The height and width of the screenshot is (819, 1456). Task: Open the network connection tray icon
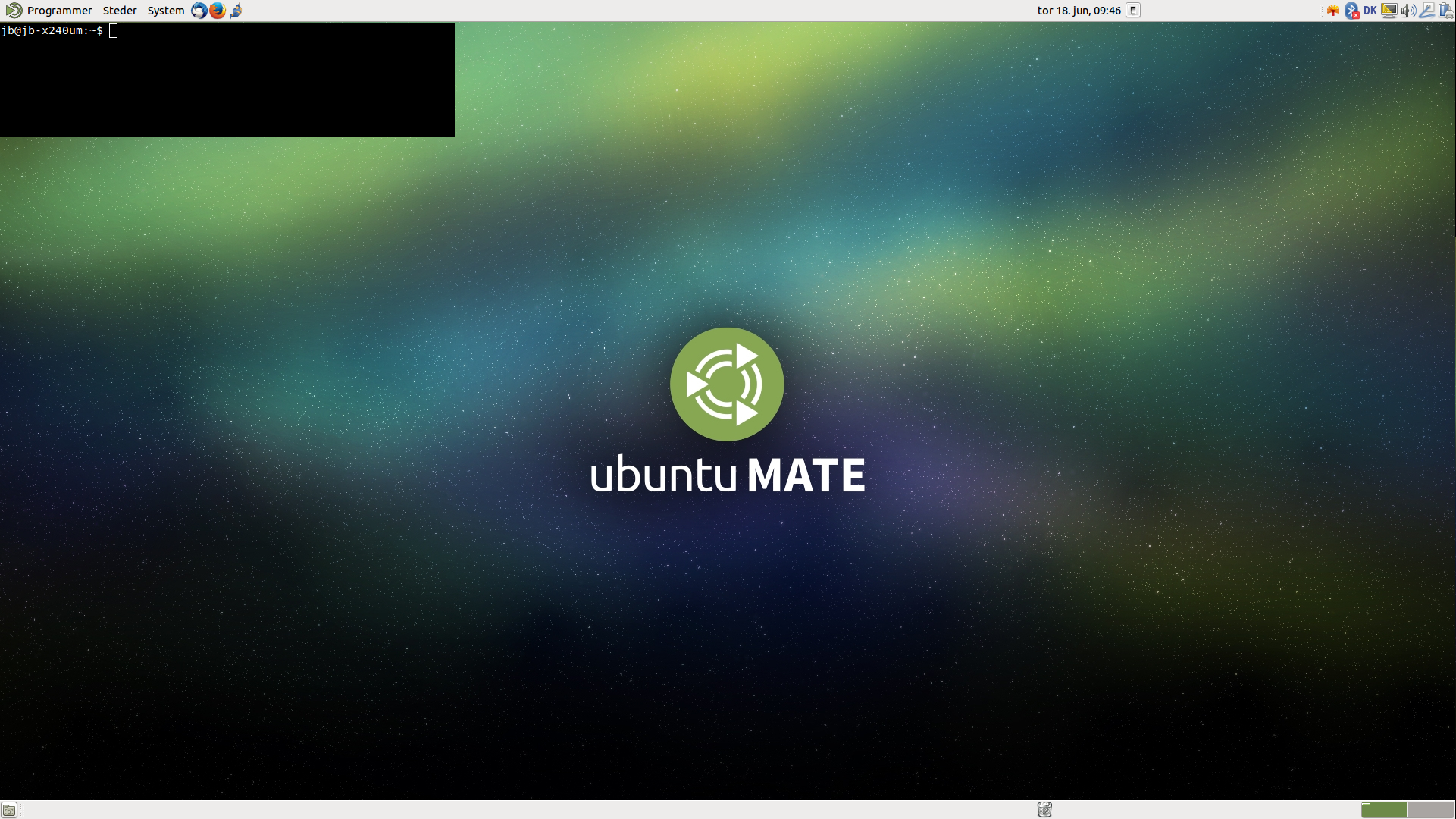click(1427, 11)
